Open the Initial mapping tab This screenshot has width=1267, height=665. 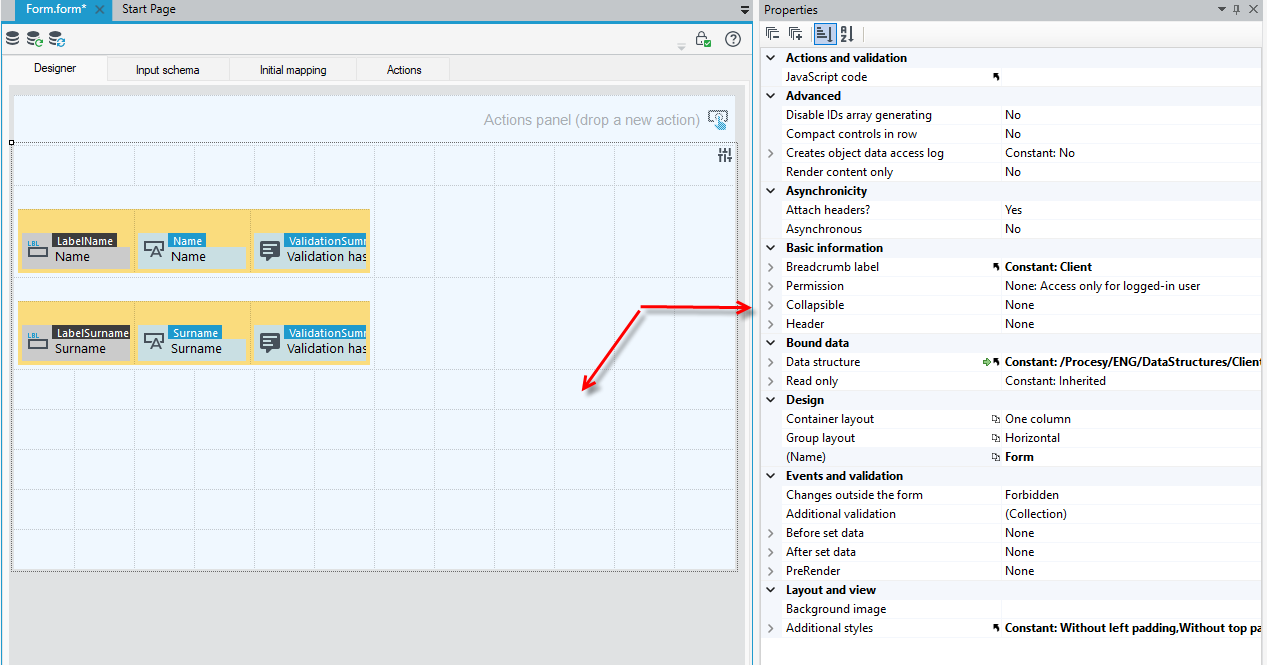tap(293, 70)
